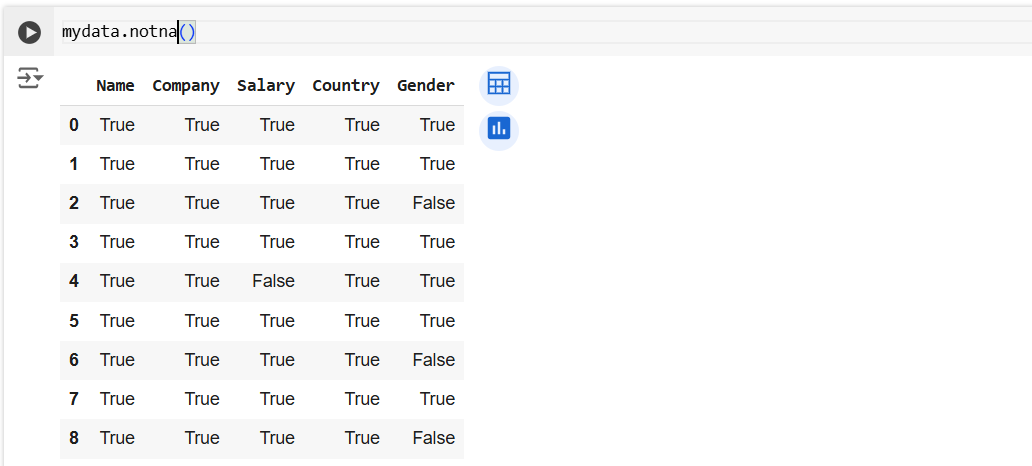
Task: Convert dataframe to an interactive table
Action: 498,85
